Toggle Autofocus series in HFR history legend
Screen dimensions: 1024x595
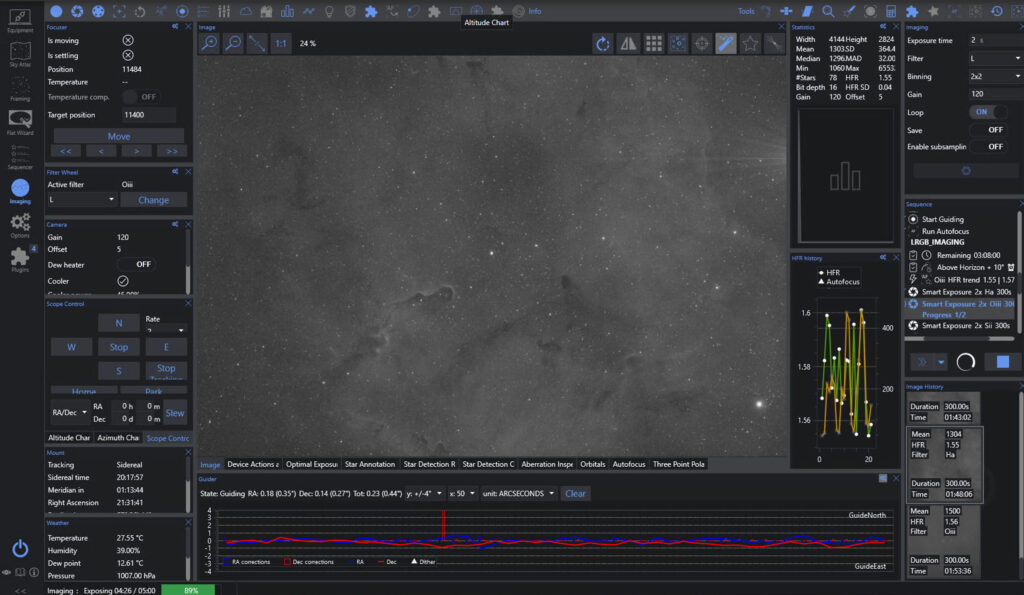839,281
